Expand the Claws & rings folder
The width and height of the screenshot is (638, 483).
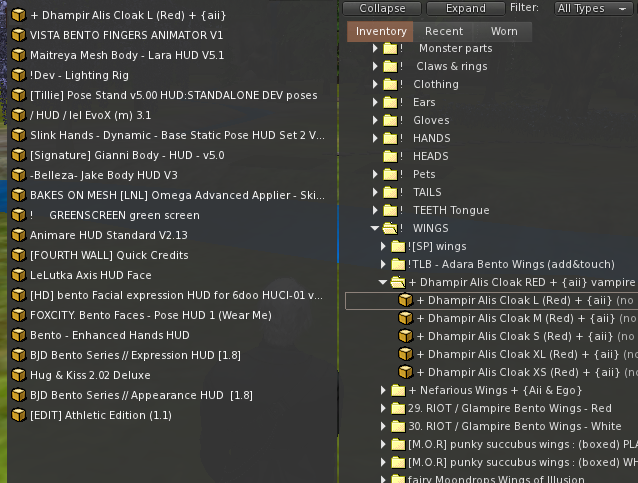click(x=375, y=66)
